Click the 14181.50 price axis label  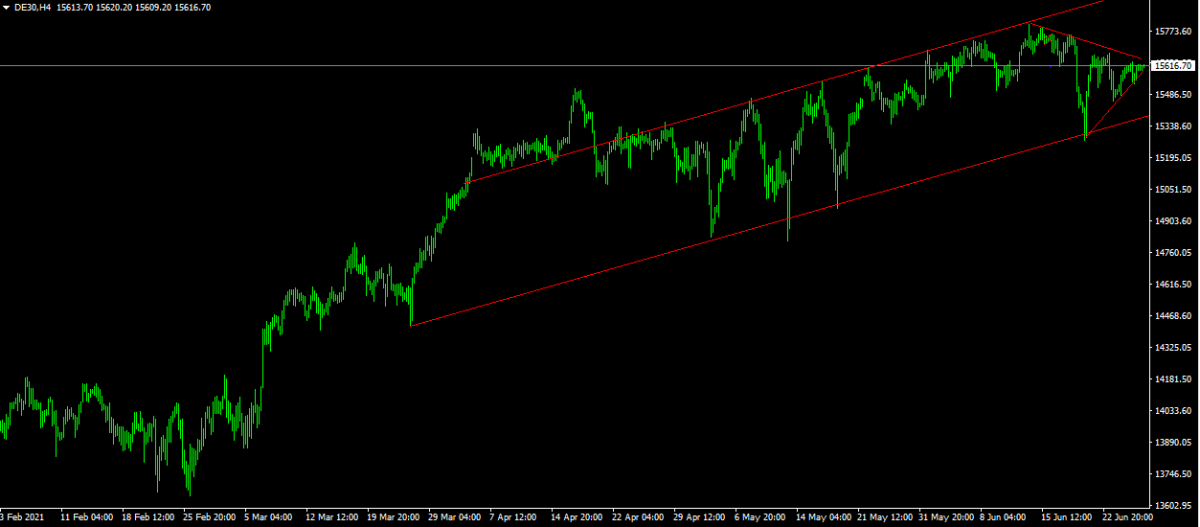point(1173,379)
